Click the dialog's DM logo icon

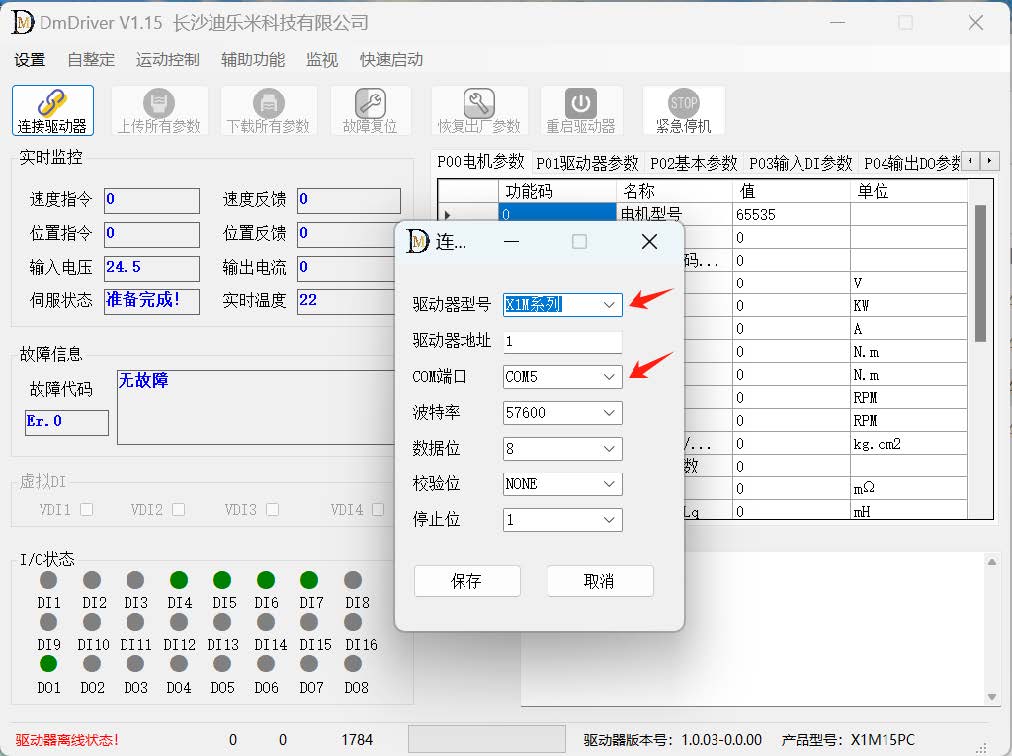pyautogui.click(x=418, y=241)
